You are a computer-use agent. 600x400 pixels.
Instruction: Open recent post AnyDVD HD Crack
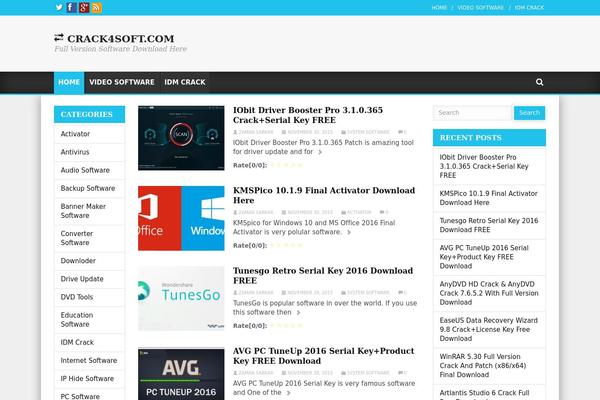[489, 293]
